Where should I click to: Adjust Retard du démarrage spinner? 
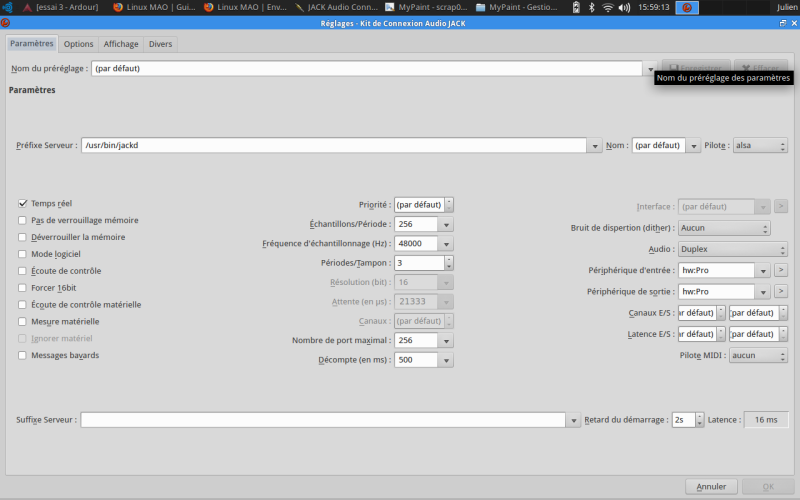[x=699, y=419]
